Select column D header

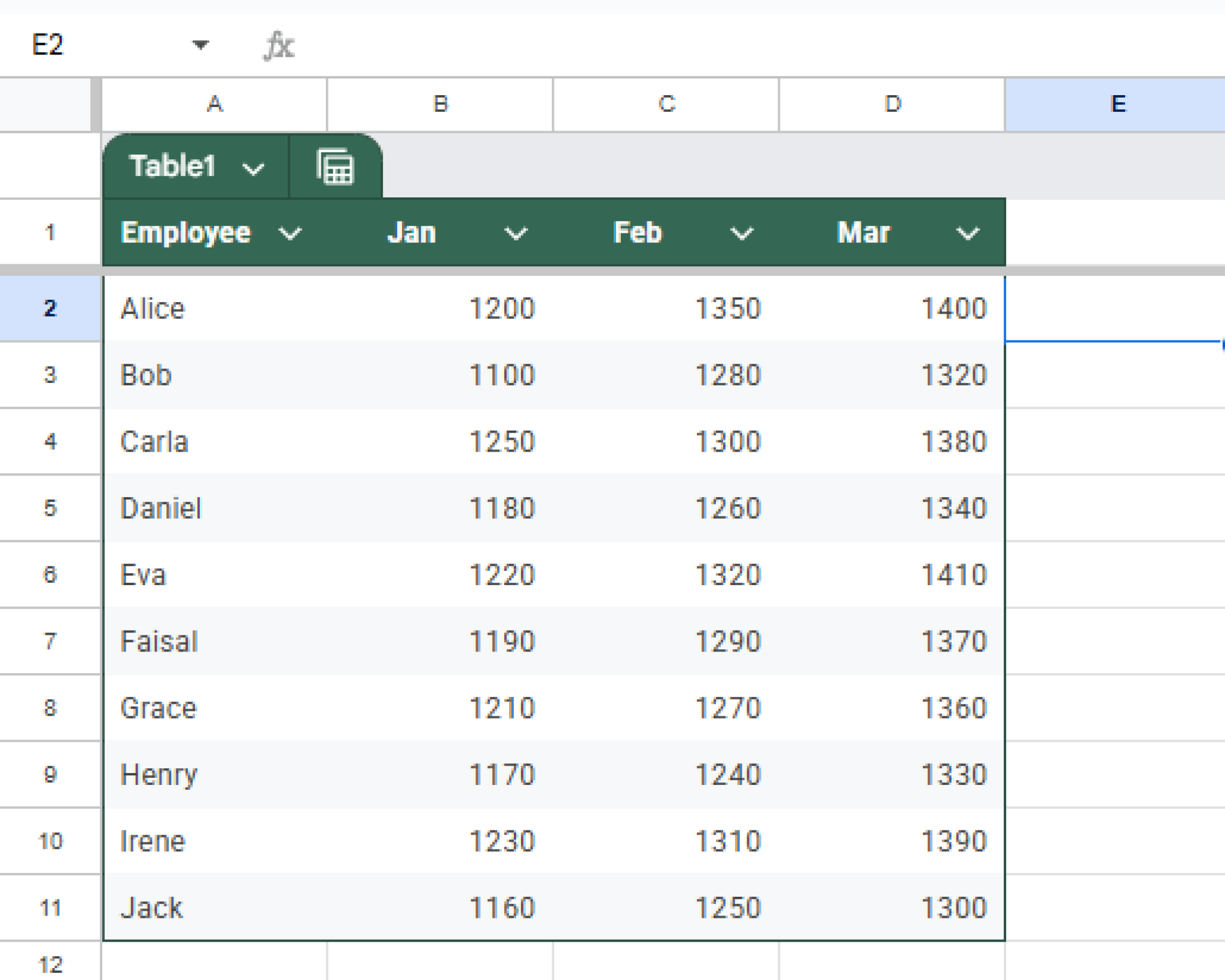pyautogui.click(x=891, y=104)
